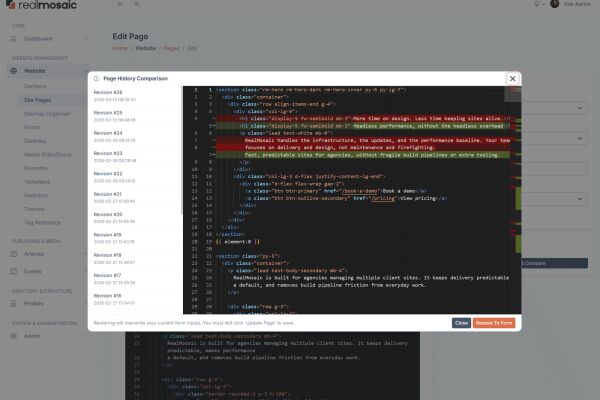600x400 pixels.
Task: Click the gray Close button
Action: tap(461, 323)
